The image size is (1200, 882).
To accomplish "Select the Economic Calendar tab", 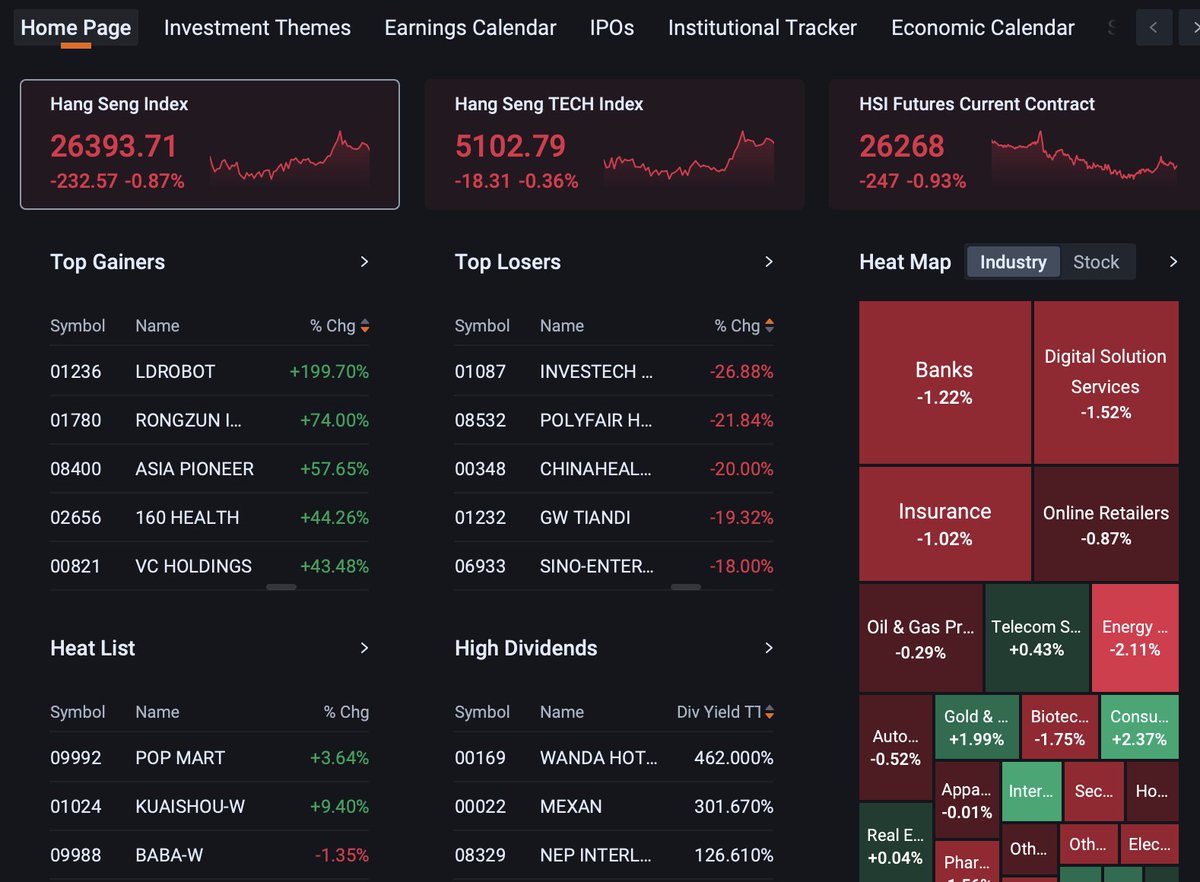I will point(983,28).
